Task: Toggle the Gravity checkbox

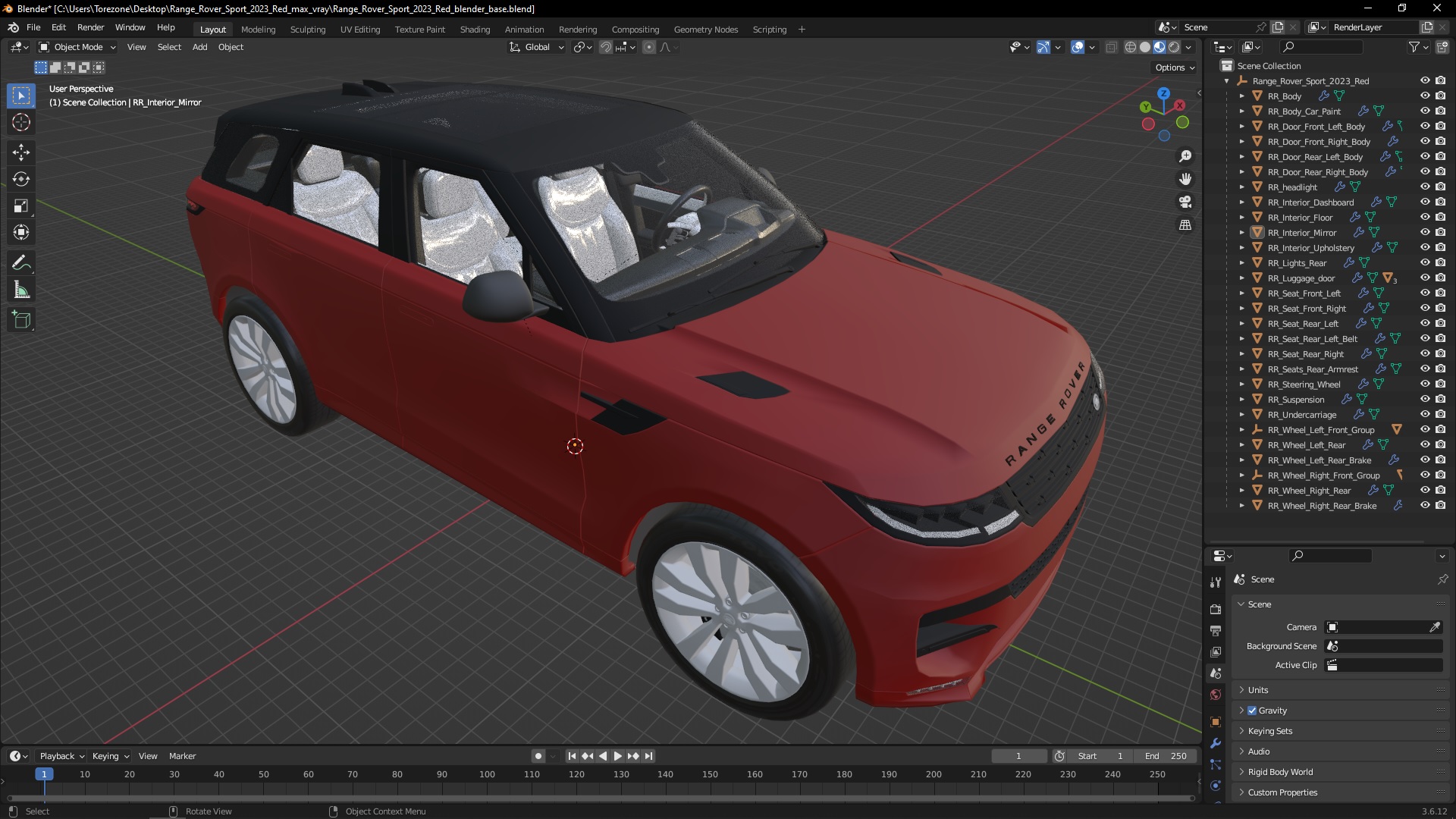Action: pos(1252,711)
